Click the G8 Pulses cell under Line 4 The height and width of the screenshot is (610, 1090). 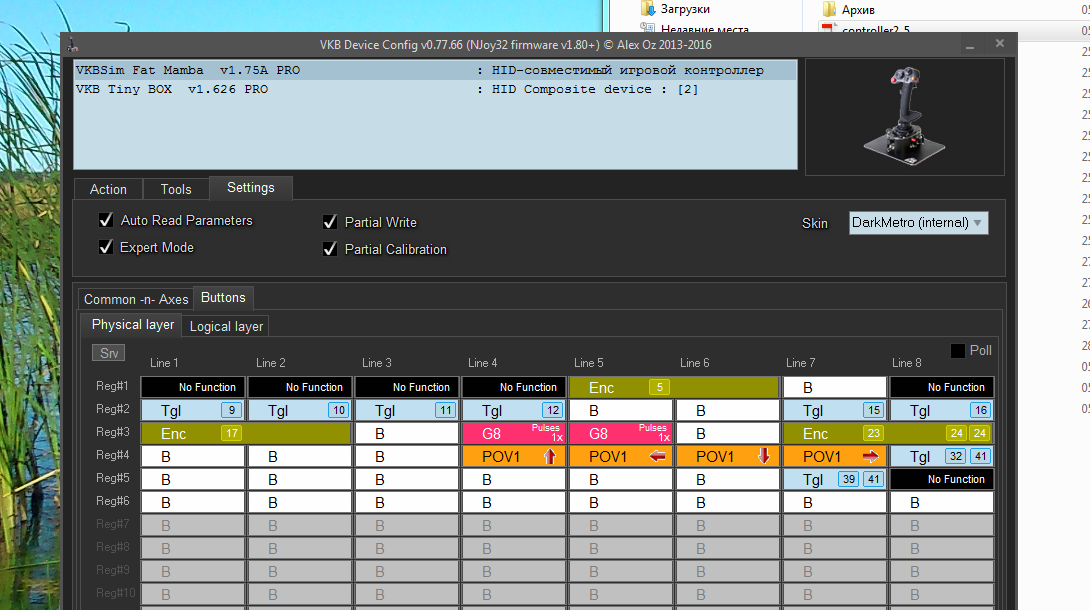tap(514, 434)
